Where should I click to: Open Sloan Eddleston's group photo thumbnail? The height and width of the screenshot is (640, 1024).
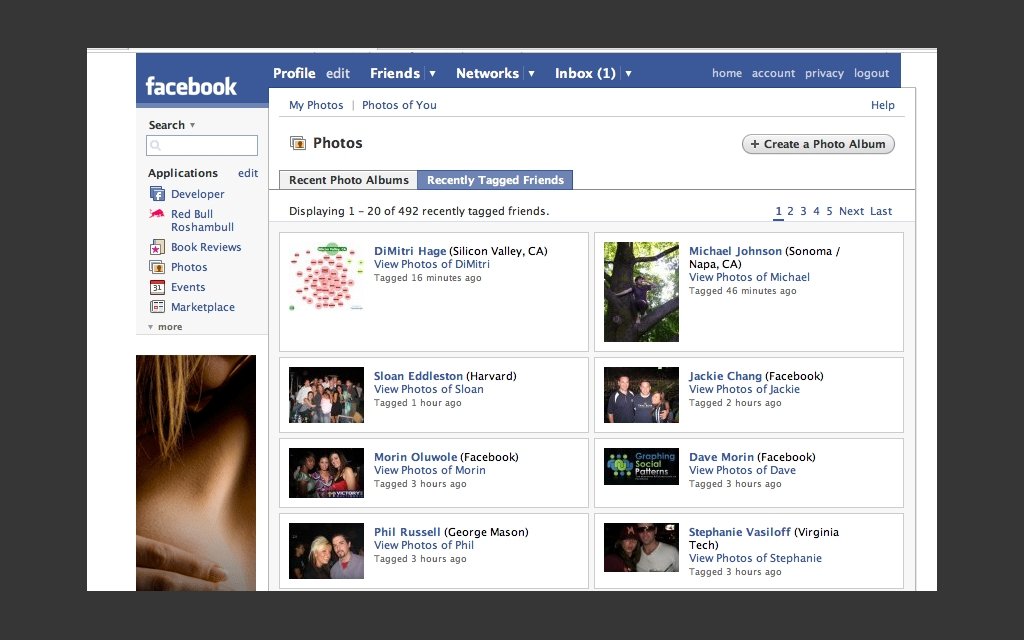(x=327, y=394)
